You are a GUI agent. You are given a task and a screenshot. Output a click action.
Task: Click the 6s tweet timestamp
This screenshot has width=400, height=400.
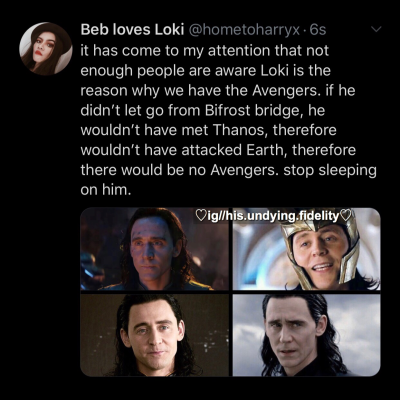click(318, 30)
